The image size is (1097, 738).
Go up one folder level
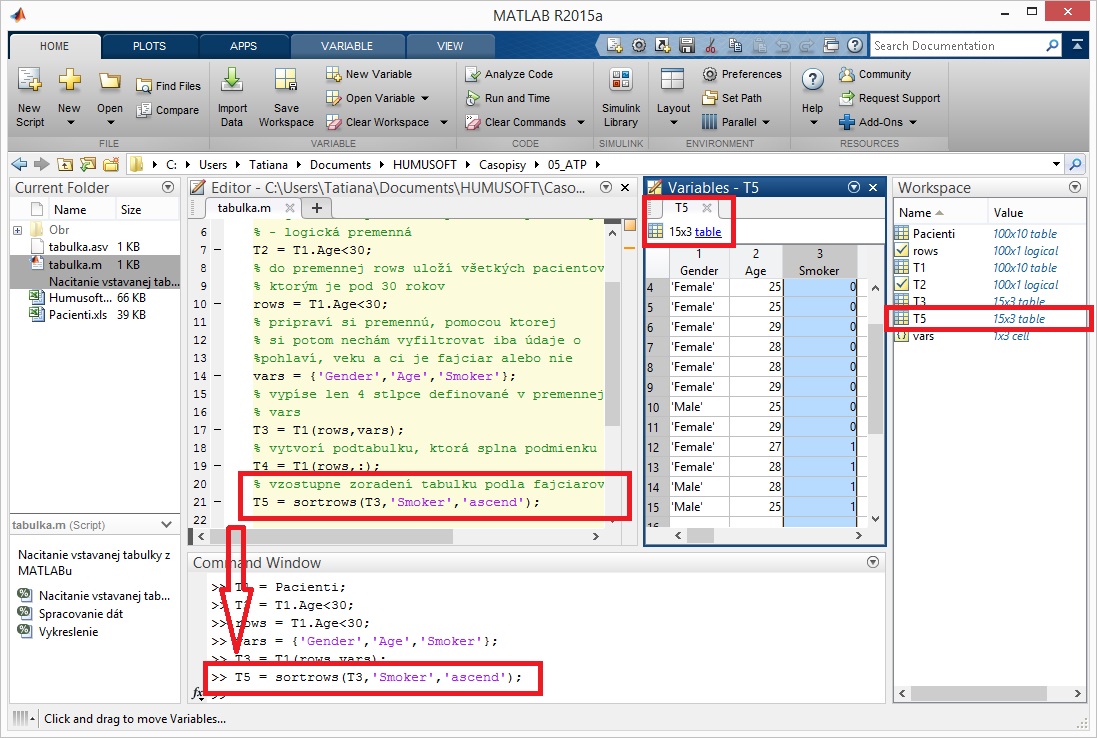click(x=65, y=164)
